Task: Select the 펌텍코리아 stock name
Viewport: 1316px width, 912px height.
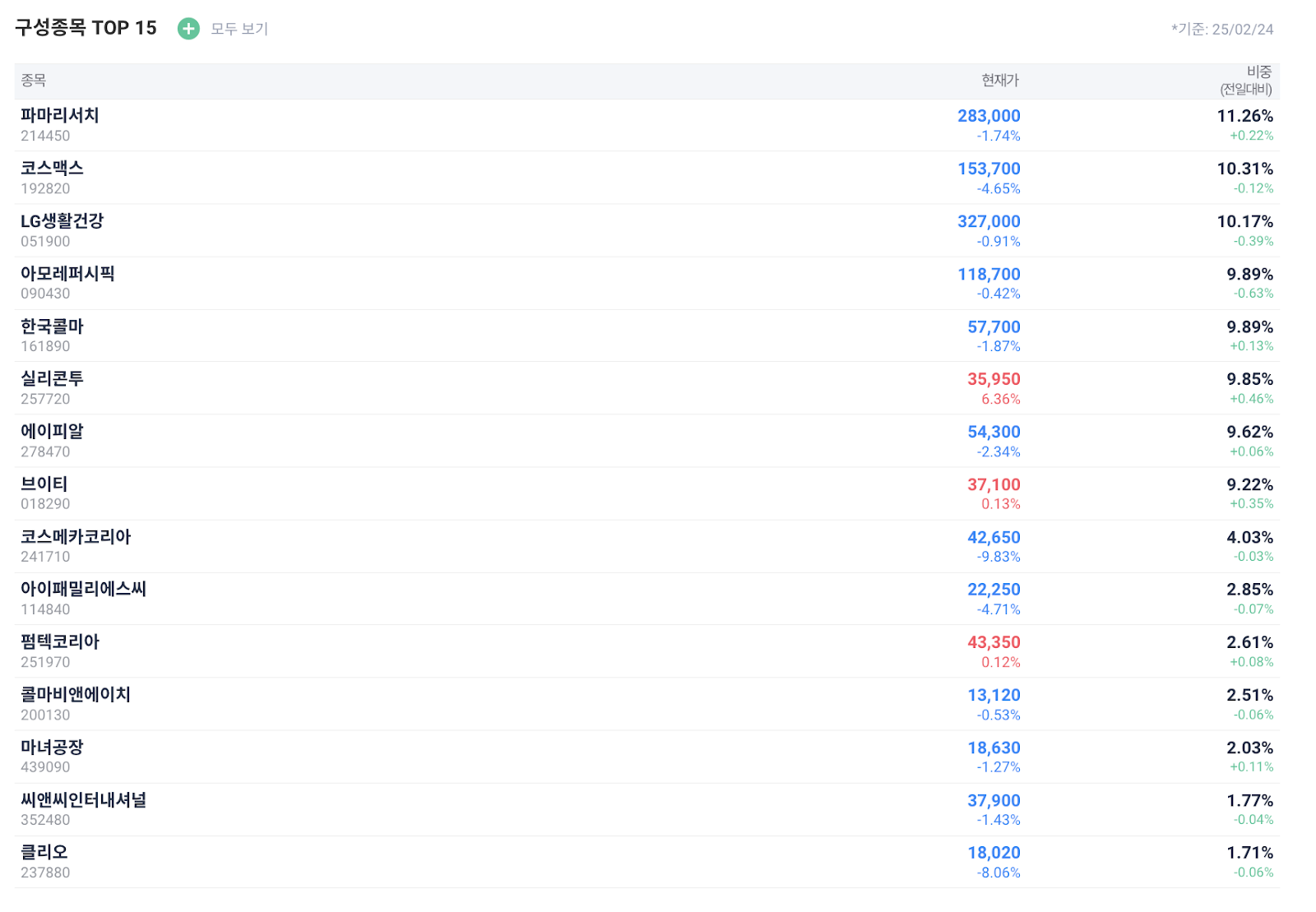Action: click(60, 642)
